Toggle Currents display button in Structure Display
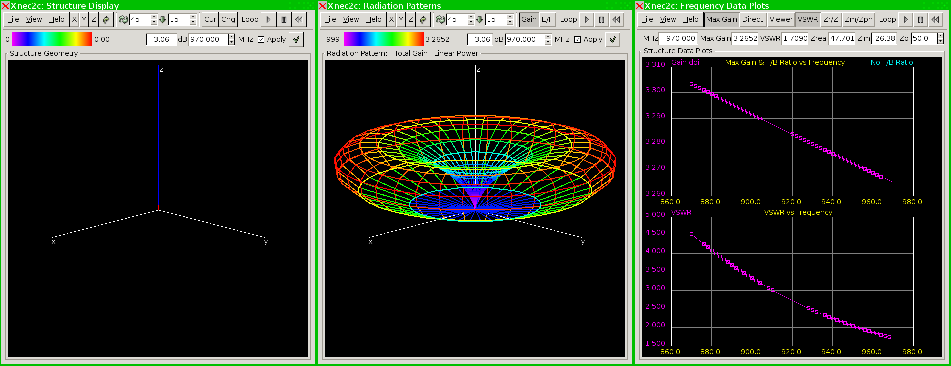The image size is (951, 366). click(210, 19)
